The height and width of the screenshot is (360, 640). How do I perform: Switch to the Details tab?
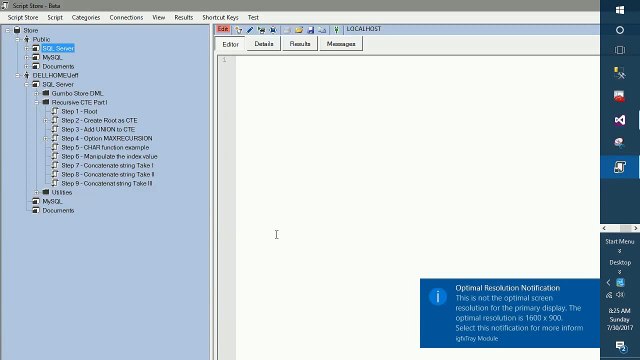264,44
